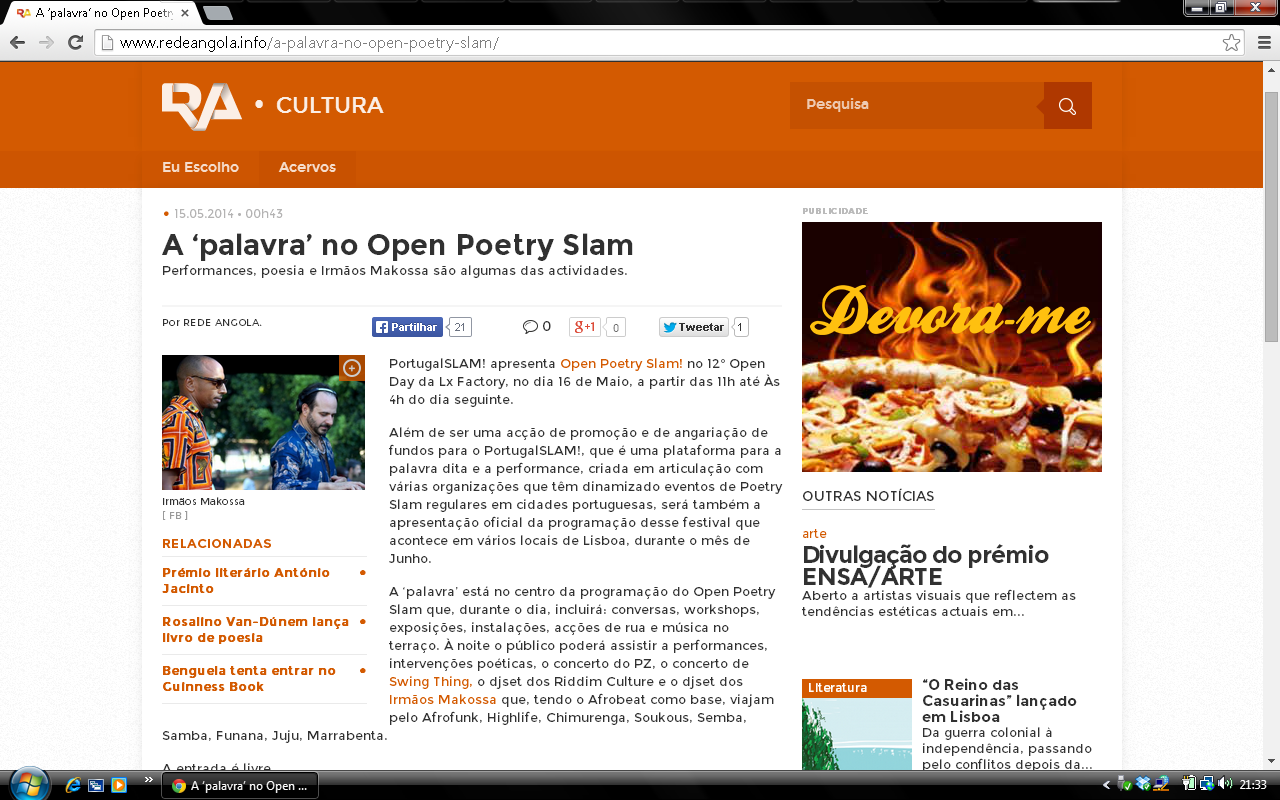Click the Google +1 button
This screenshot has width=1280, height=800.
(x=584, y=327)
